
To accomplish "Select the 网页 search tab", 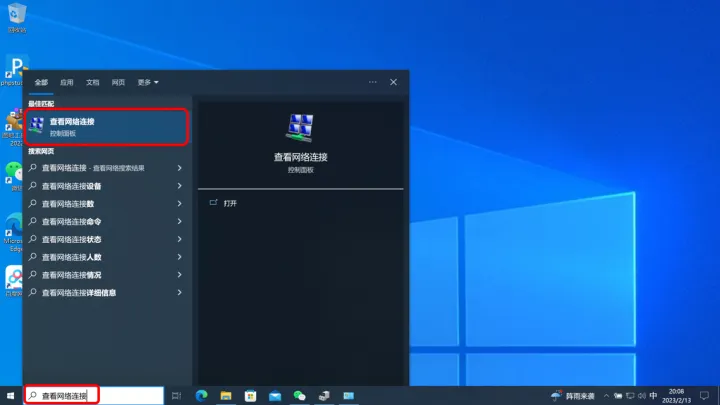I will tap(119, 82).
